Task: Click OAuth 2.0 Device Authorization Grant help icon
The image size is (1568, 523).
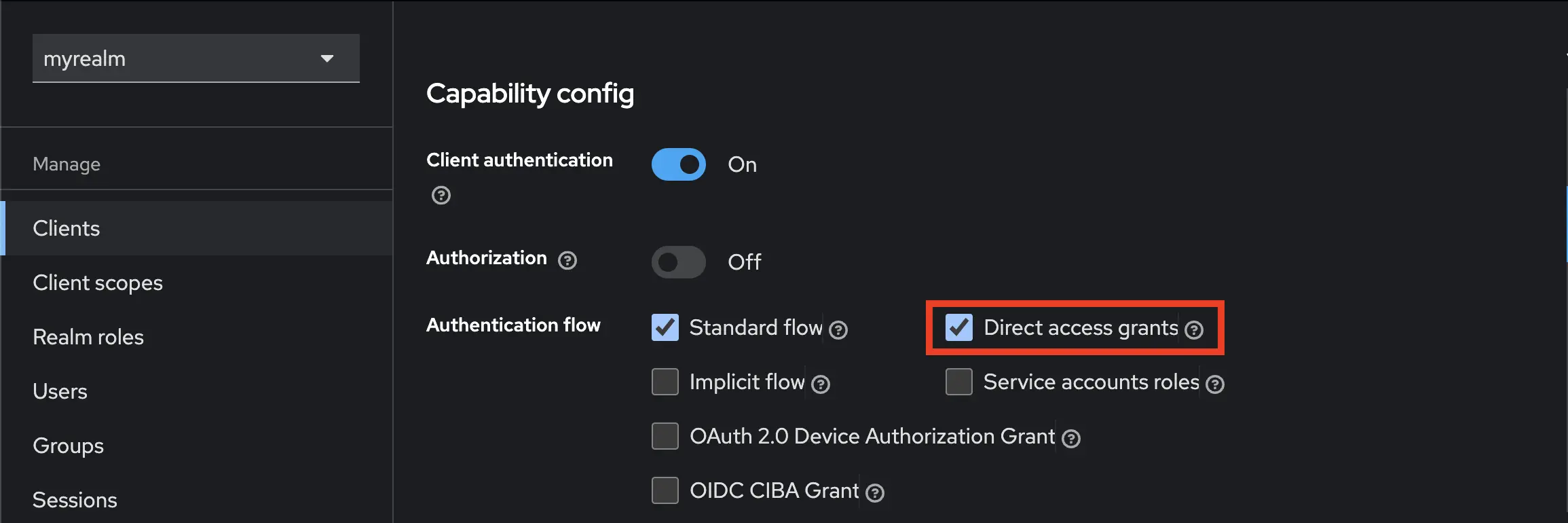Action: (x=1071, y=439)
